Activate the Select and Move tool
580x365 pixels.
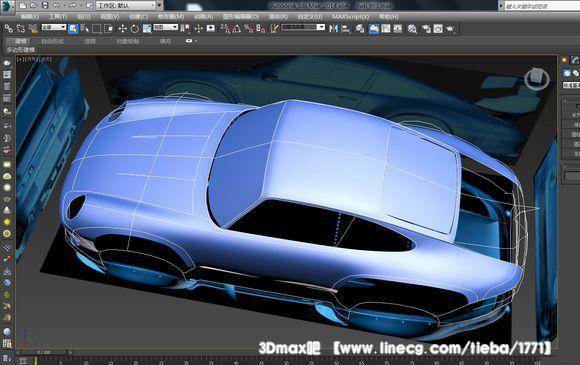coord(122,28)
